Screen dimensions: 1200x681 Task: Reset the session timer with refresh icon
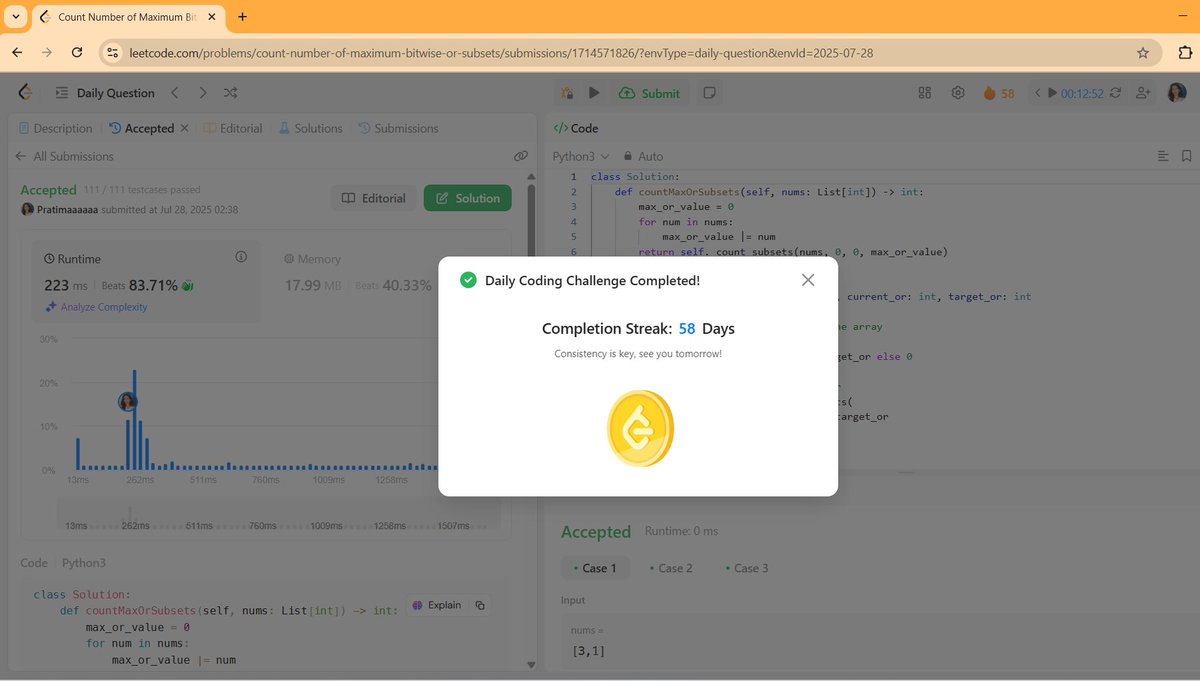point(1114,92)
